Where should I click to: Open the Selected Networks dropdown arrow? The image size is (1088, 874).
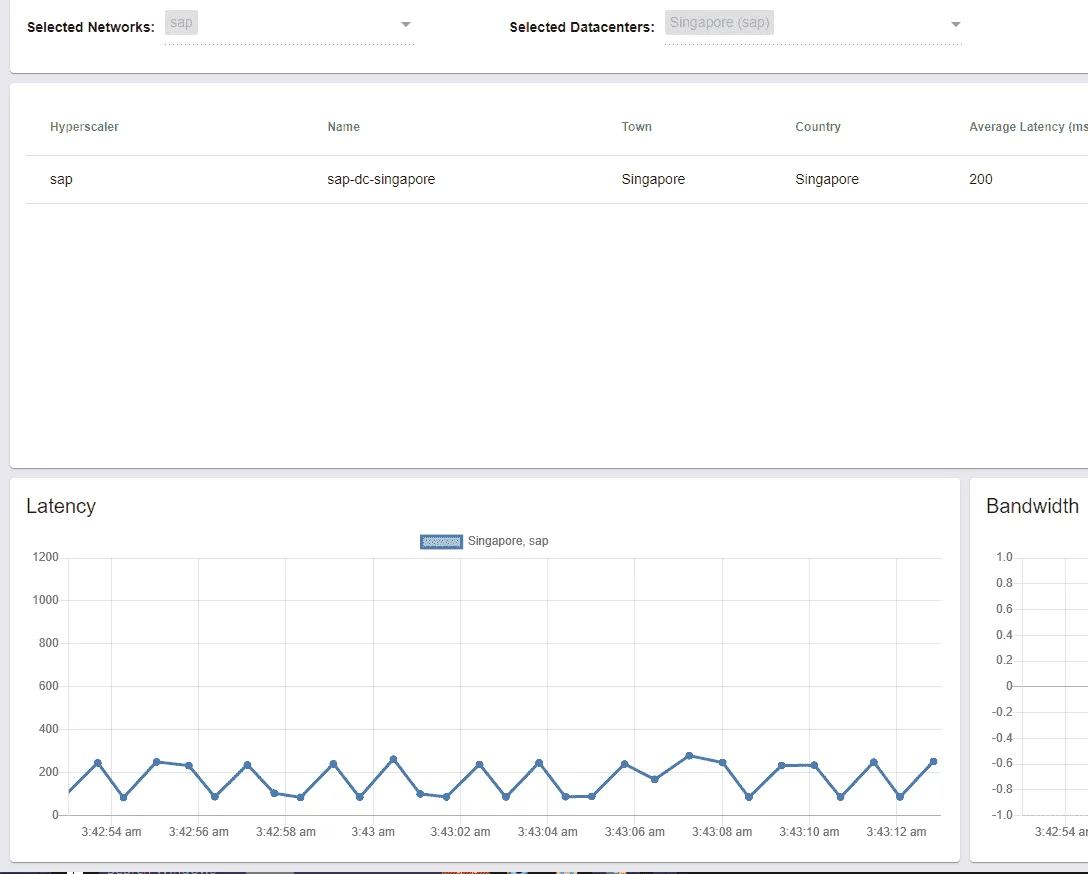coord(406,24)
